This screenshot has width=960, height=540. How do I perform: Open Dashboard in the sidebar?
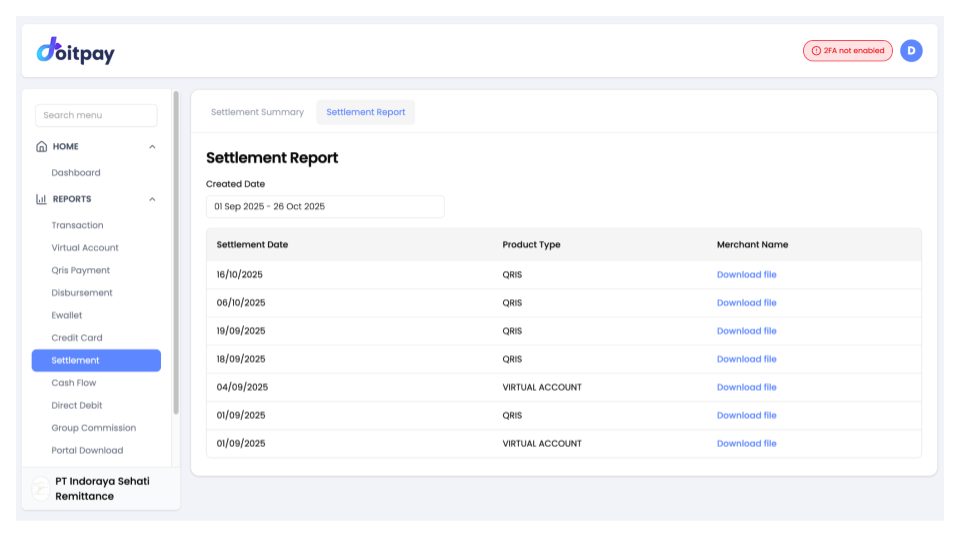click(x=76, y=173)
